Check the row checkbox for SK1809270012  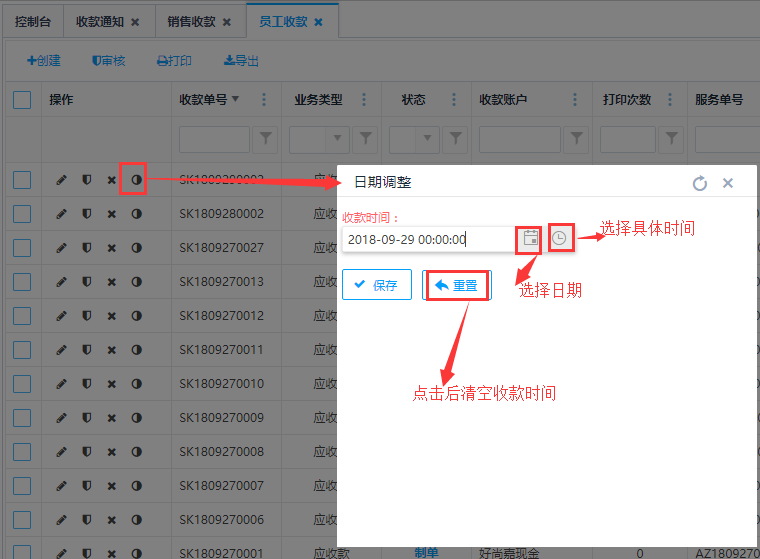22,316
